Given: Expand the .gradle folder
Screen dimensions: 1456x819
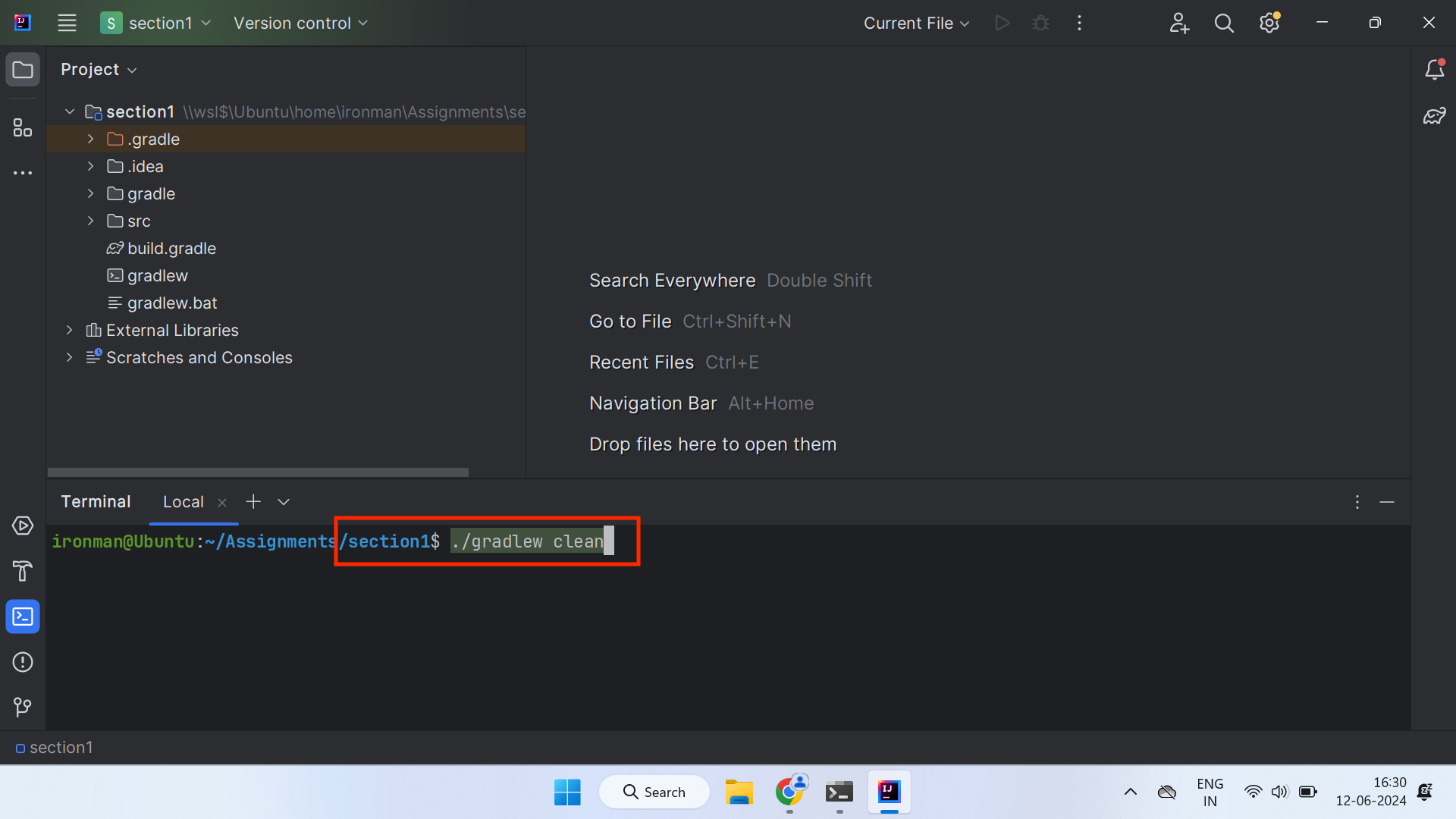Looking at the screenshot, I should coord(91,140).
